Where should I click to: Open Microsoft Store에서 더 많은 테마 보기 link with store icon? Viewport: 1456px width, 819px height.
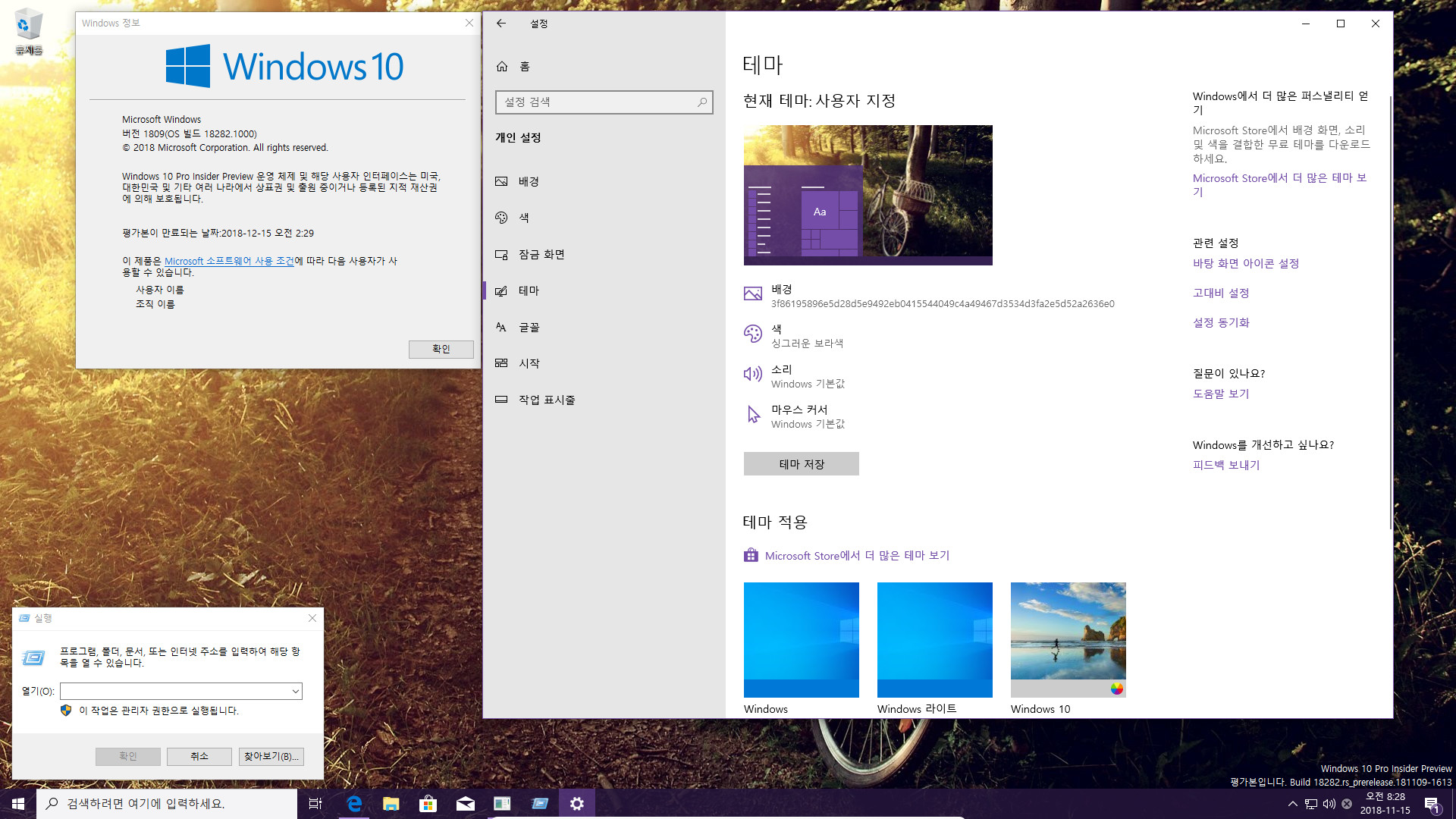(x=846, y=555)
